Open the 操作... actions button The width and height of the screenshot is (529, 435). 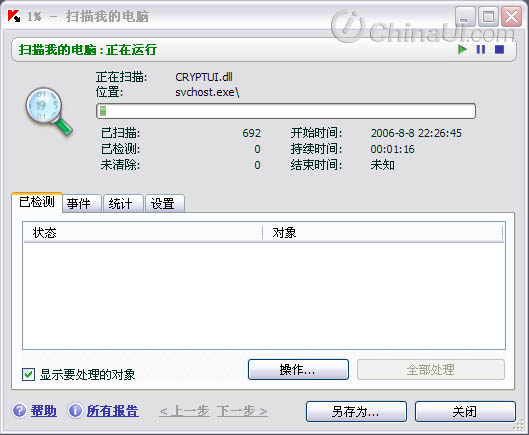click(x=298, y=370)
